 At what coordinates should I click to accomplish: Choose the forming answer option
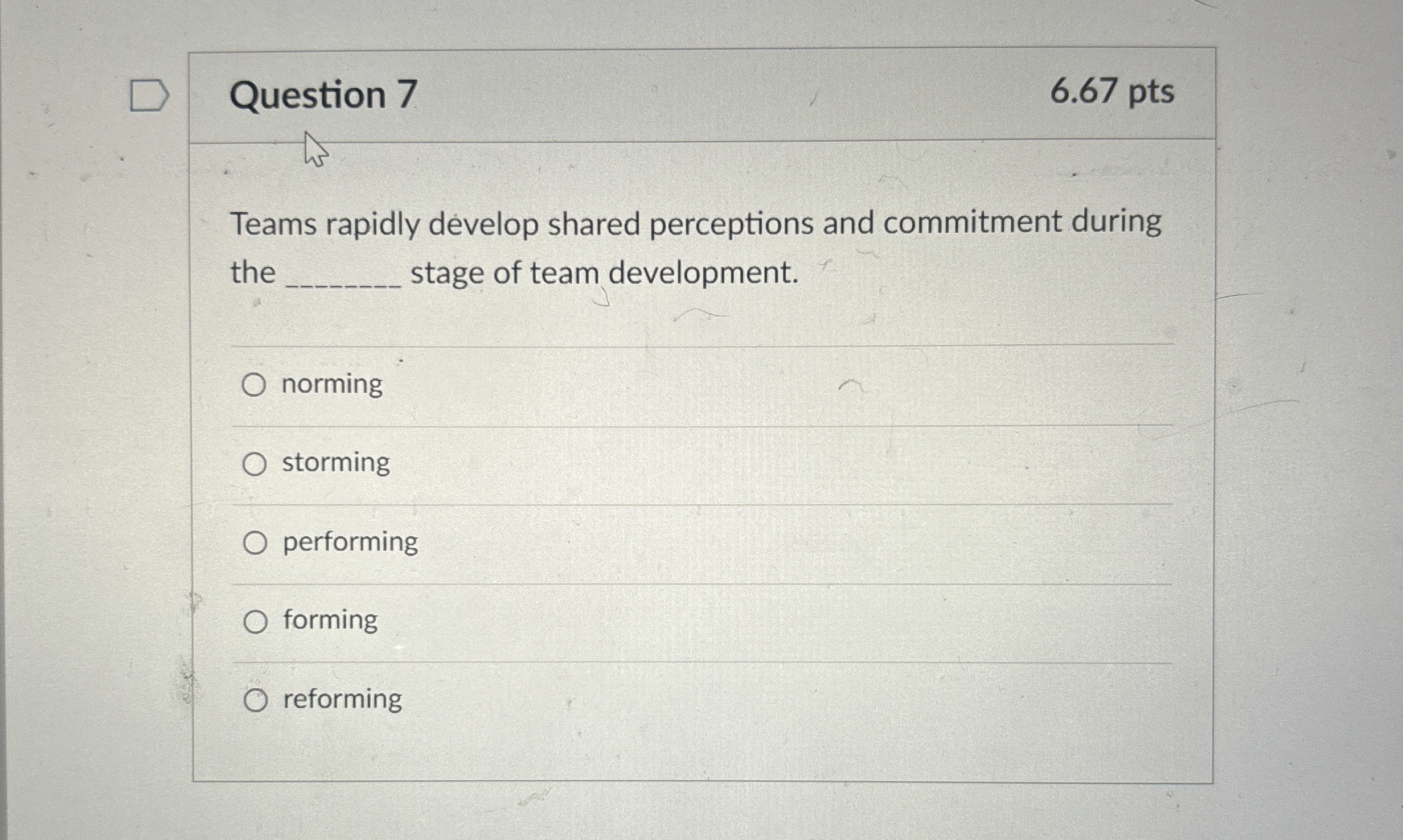(256, 620)
